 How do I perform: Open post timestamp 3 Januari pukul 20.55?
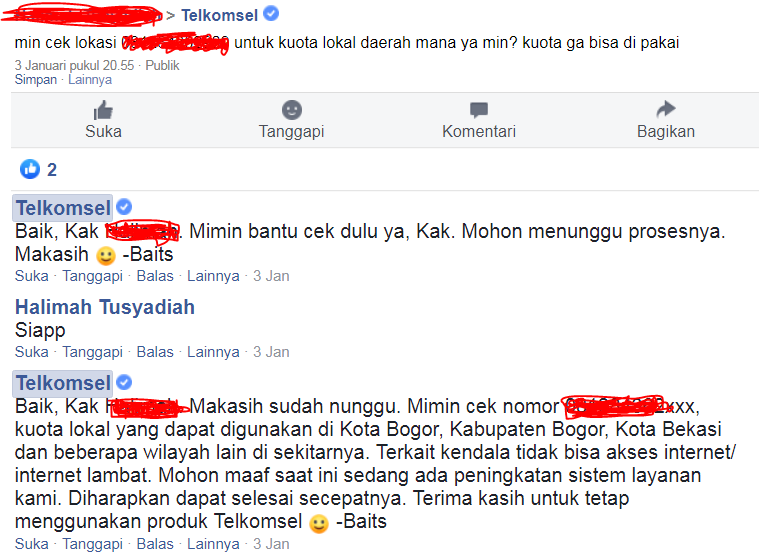[x=74, y=65]
